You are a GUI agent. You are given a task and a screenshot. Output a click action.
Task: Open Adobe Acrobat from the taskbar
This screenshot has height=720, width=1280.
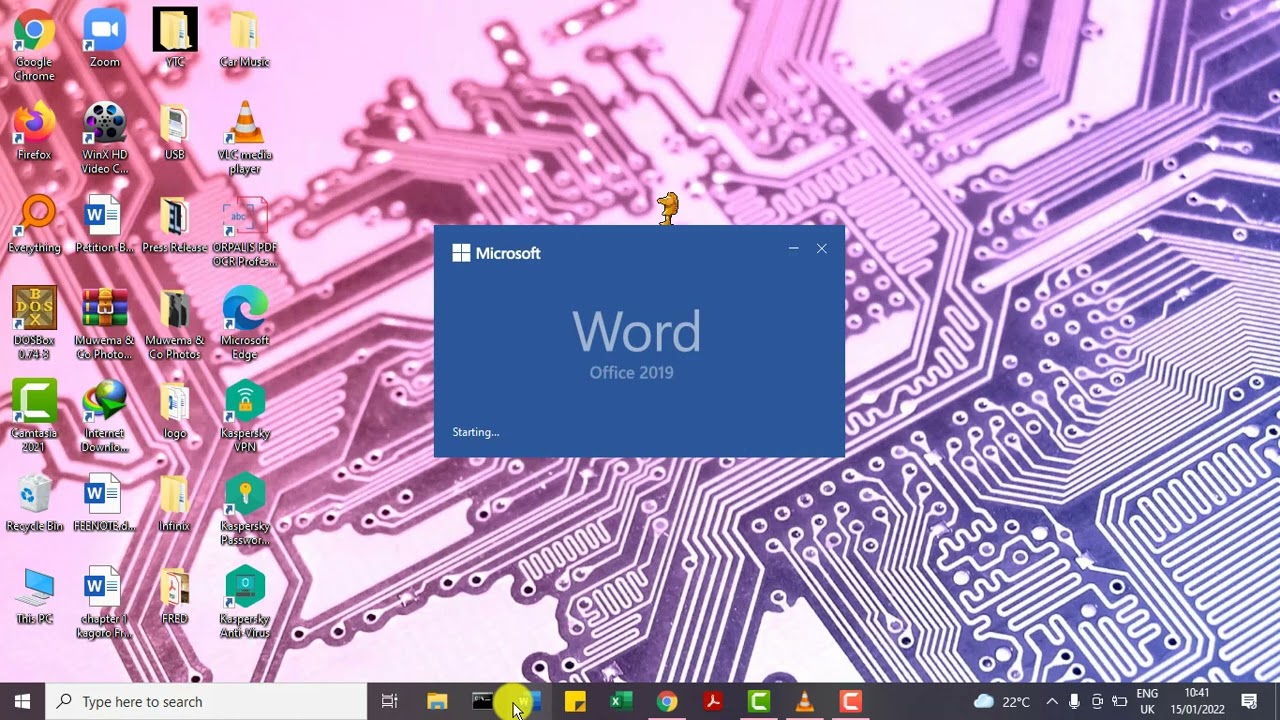tap(713, 701)
